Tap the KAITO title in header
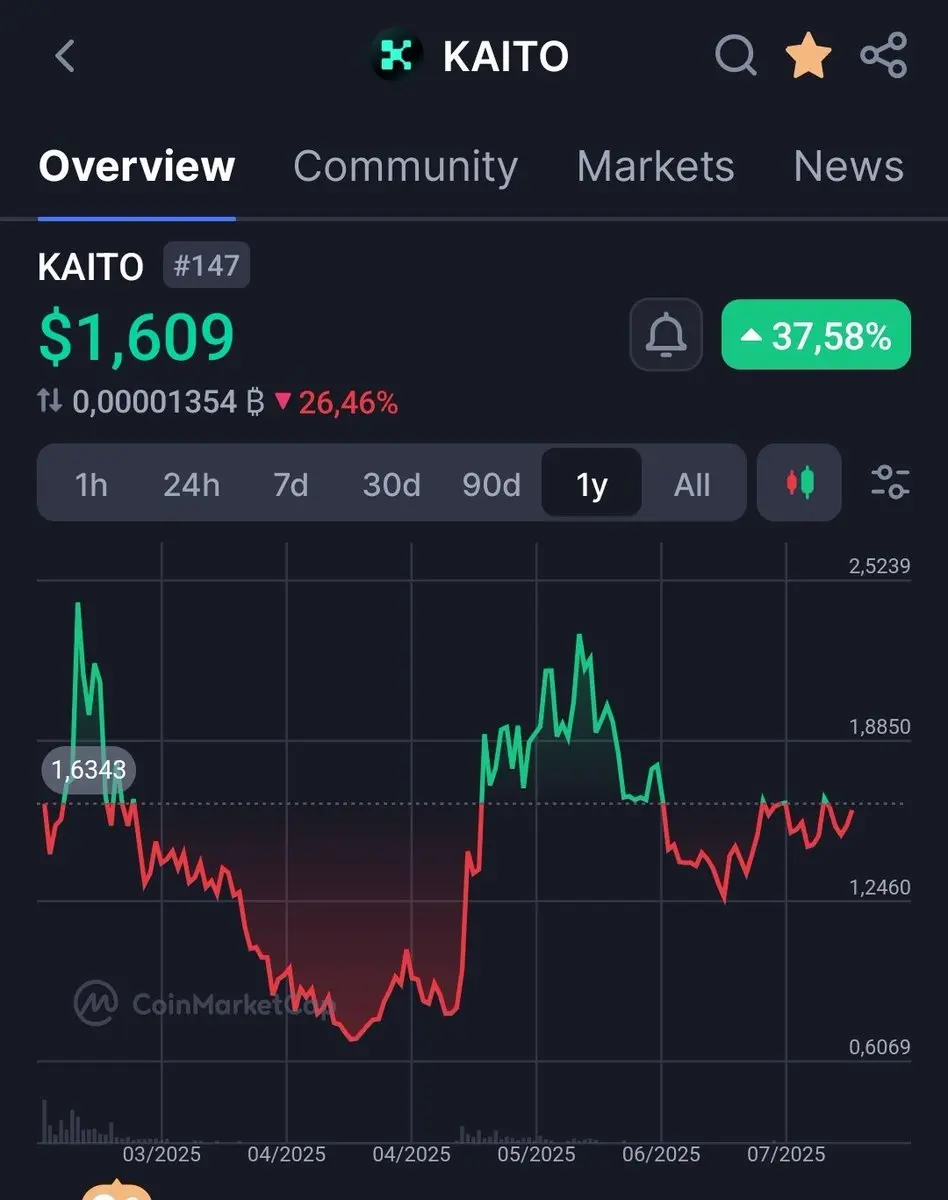Image resolution: width=948 pixels, height=1200 pixels. click(506, 57)
